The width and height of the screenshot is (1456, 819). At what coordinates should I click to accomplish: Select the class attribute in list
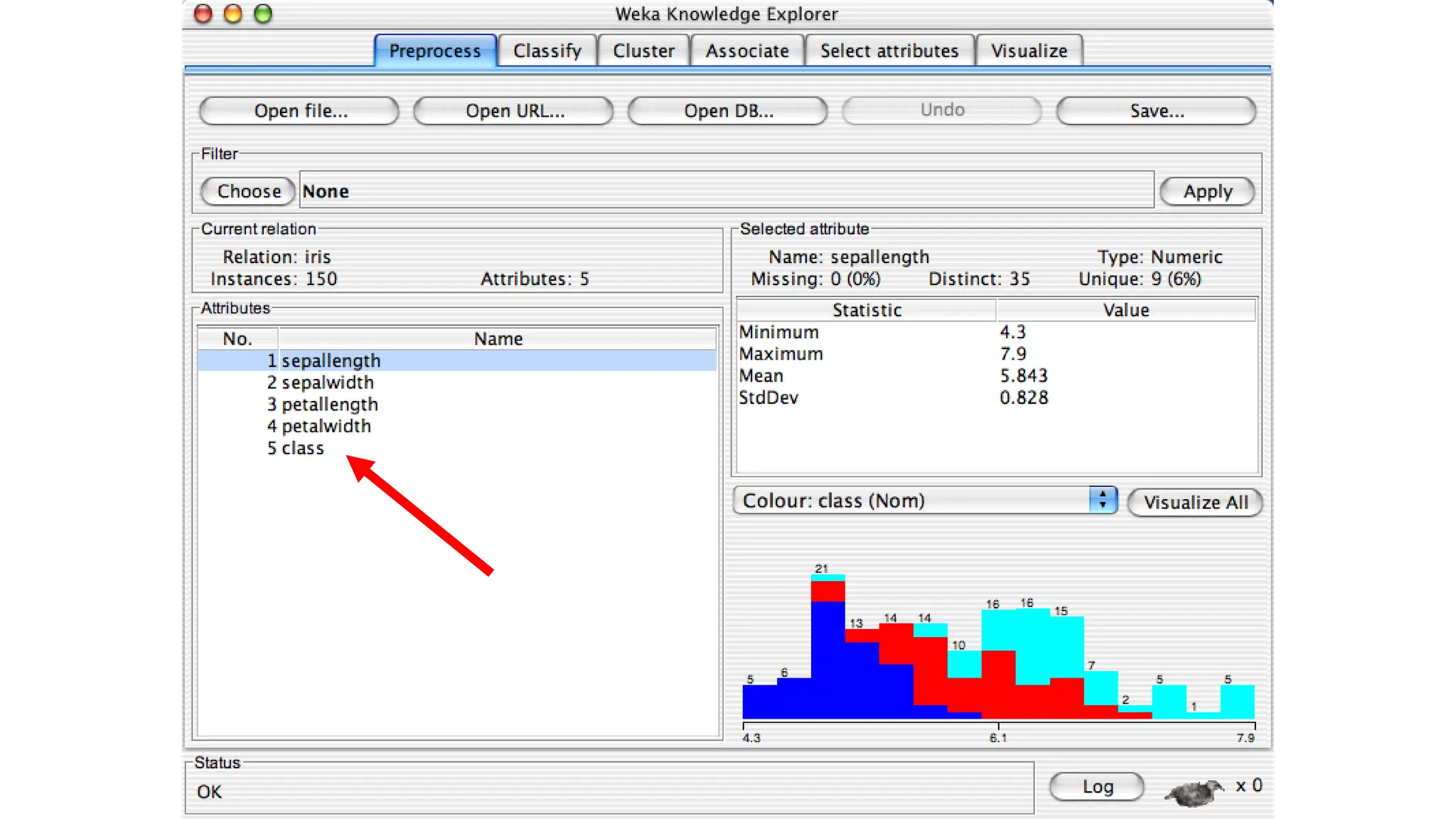[302, 449]
